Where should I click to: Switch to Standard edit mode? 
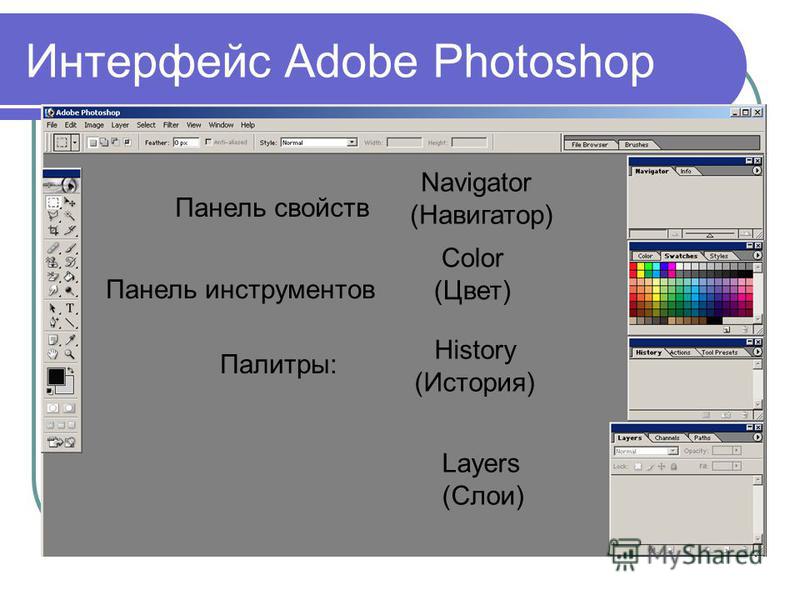click(53, 408)
